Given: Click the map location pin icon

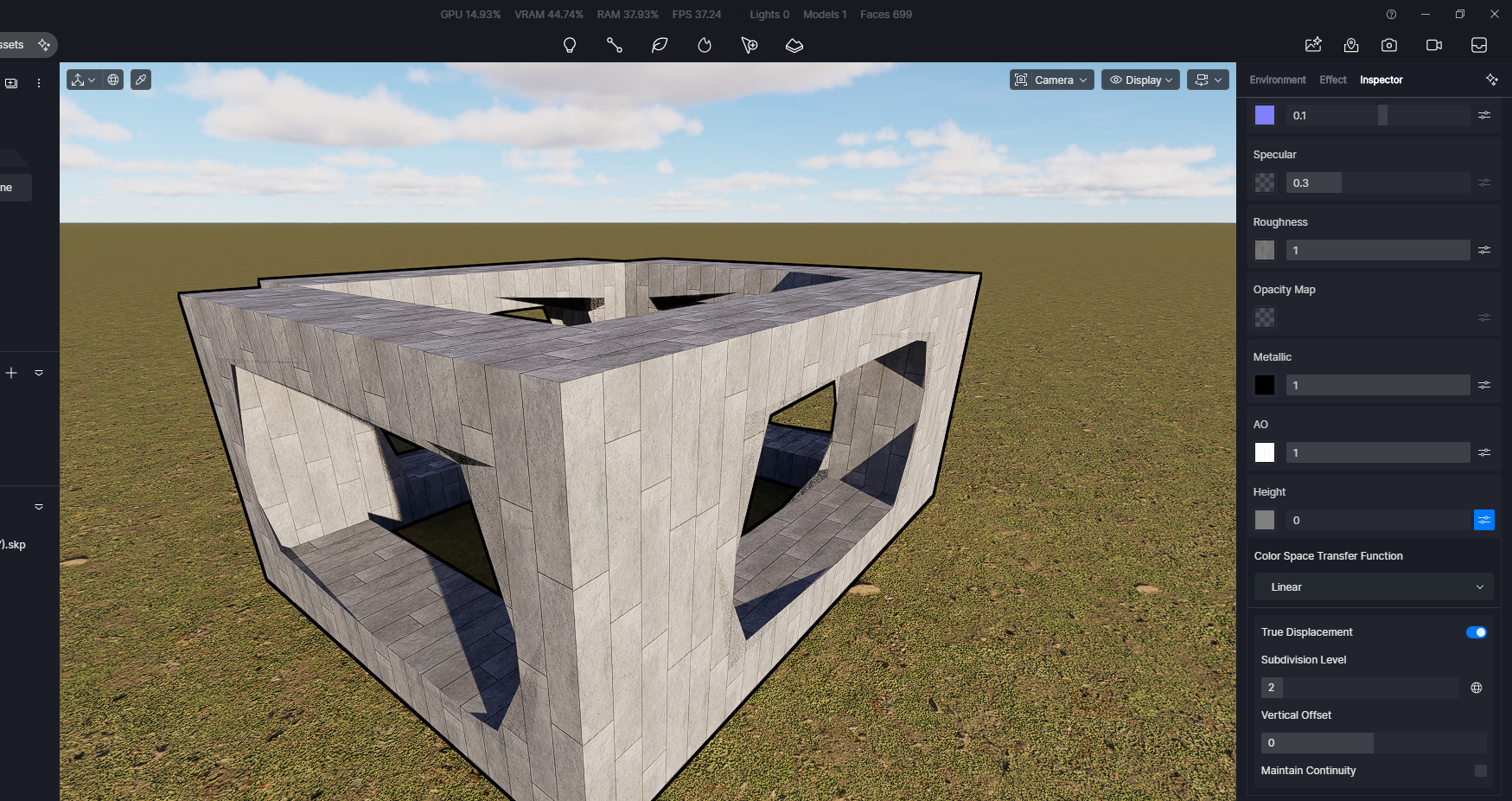Looking at the screenshot, I should tap(1351, 45).
